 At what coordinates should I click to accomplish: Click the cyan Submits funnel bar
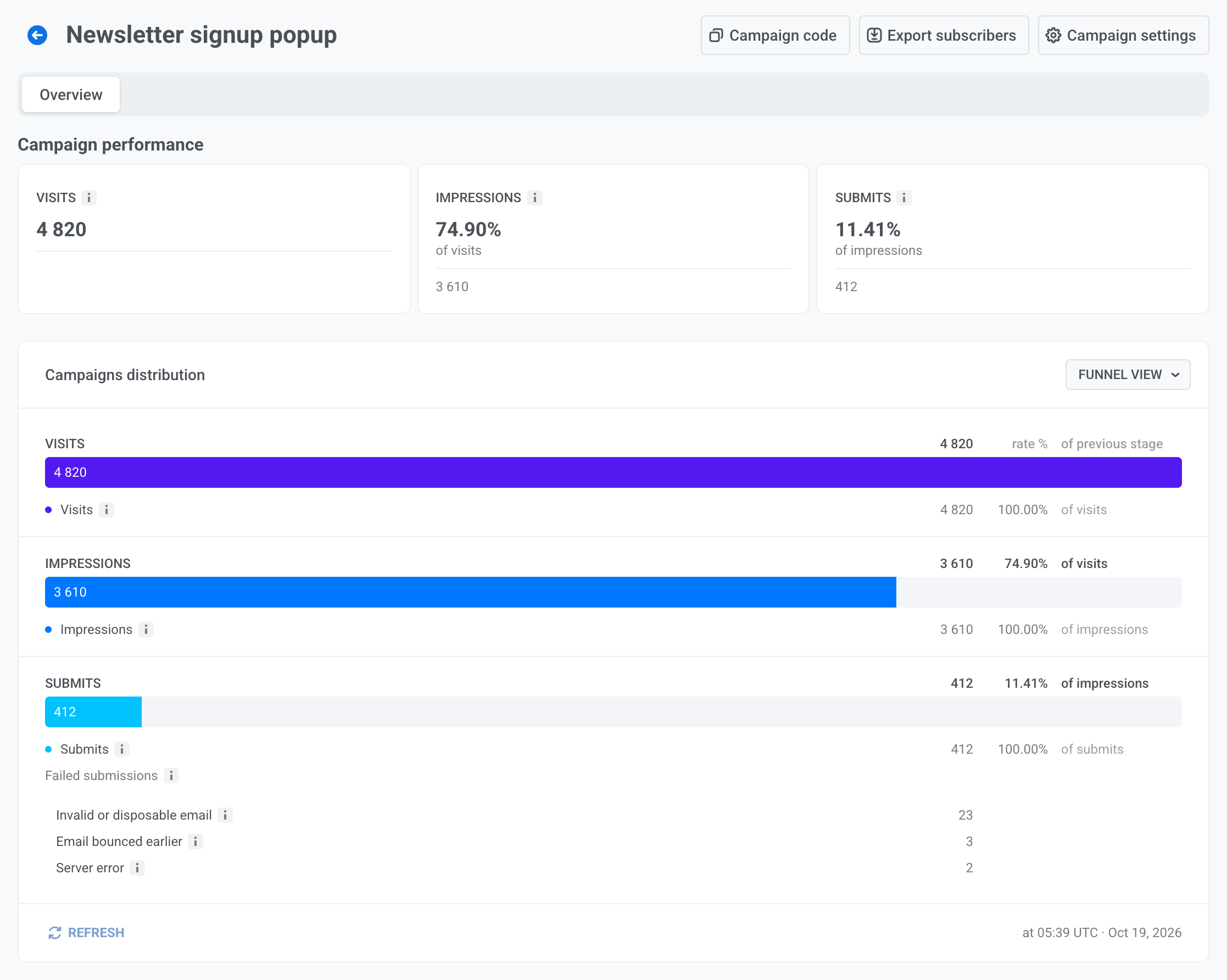point(93,712)
